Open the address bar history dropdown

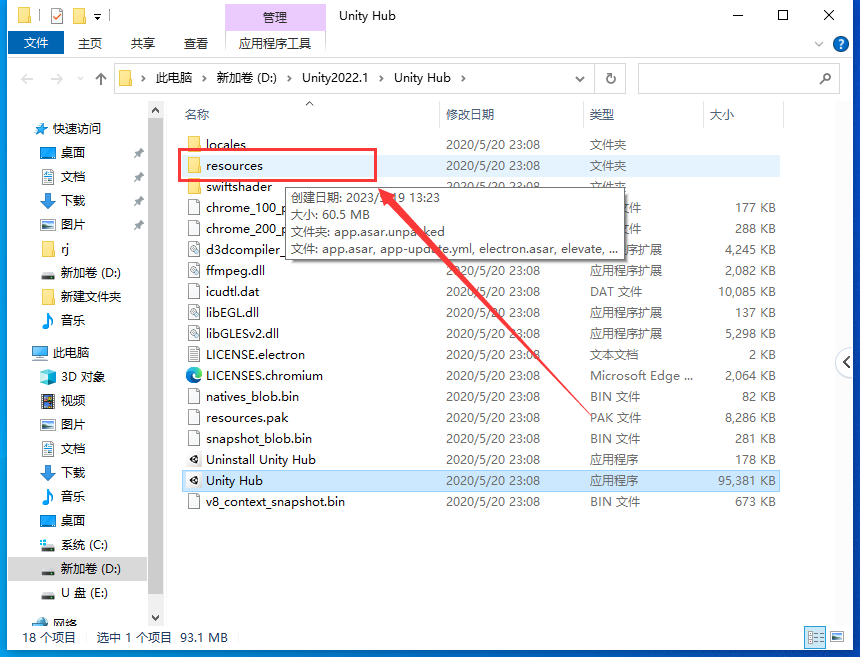[x=580, y=79]
